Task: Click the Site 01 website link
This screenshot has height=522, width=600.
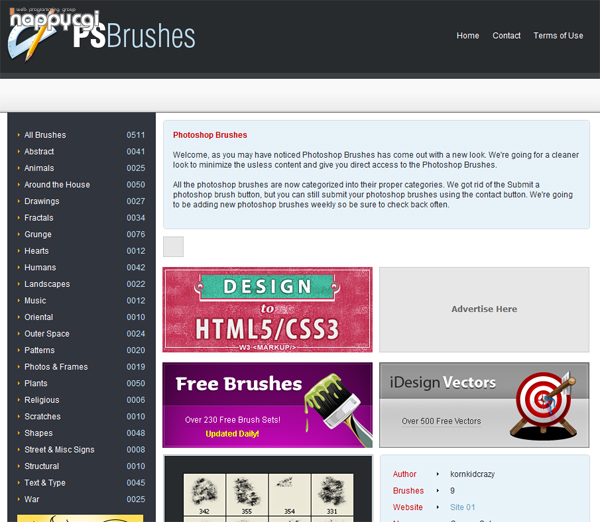Action: tap(462, 507)
